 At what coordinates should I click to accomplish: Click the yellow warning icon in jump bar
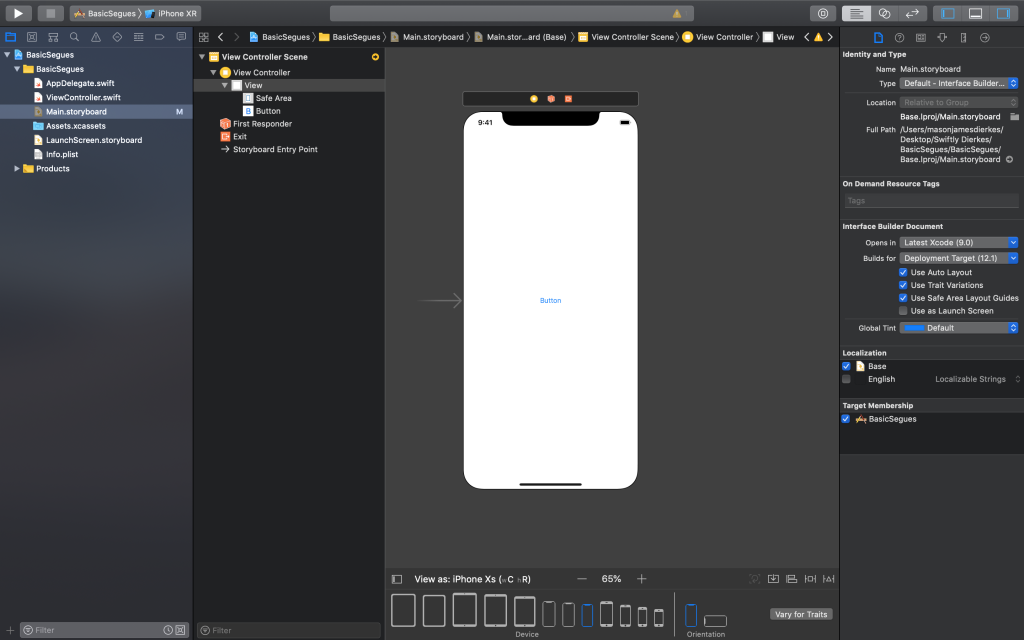pyautogui.click(x=818, y=37)
